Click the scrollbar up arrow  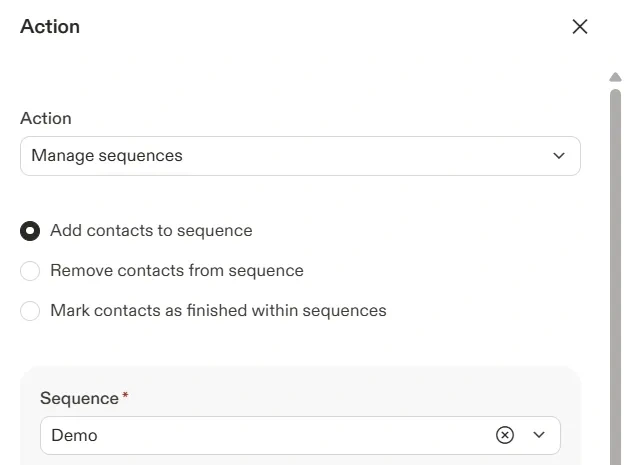point(616,77)
